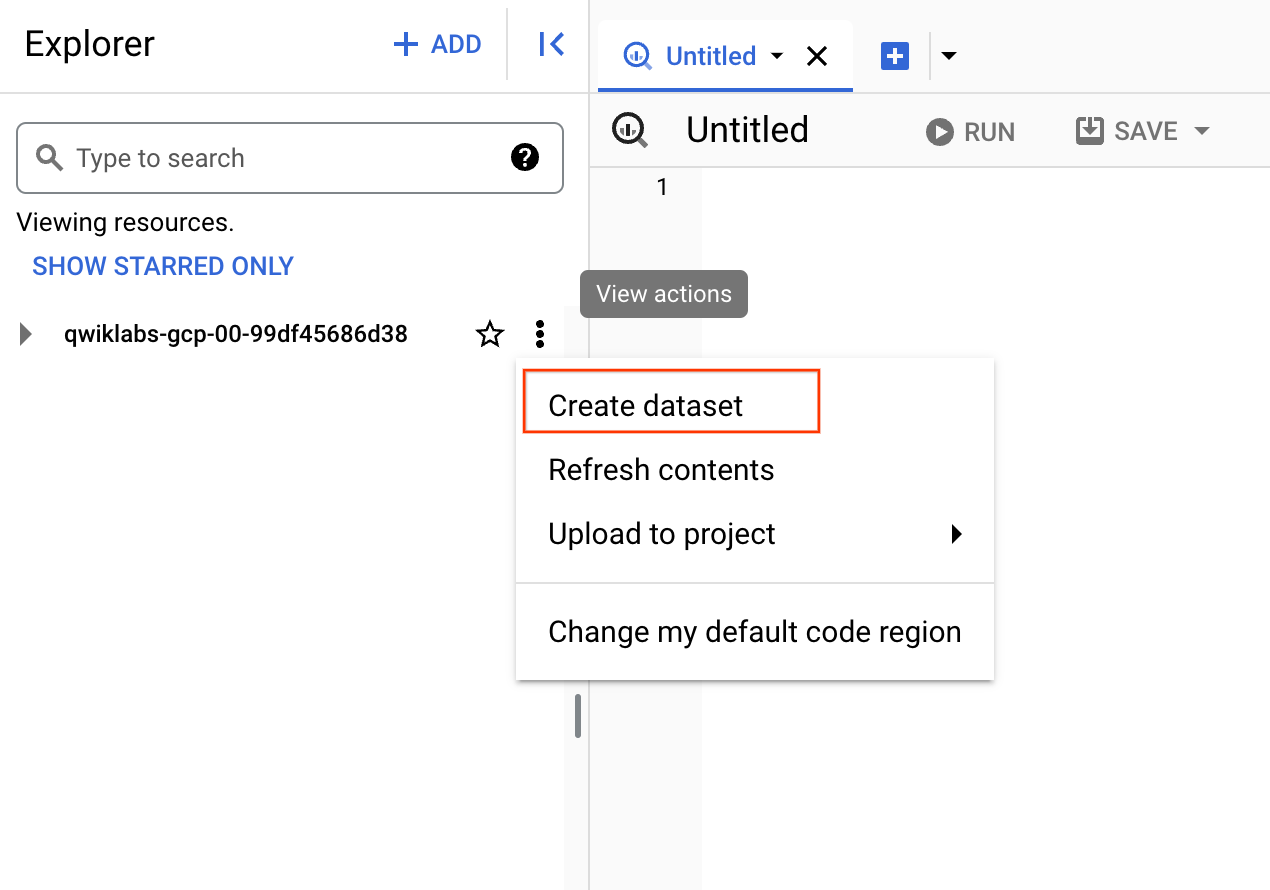Expand the qwiklabs-gcp-00-99df45686d38 project tree
The height and width of the screenshot is (890, 1270).
[25, 334]
